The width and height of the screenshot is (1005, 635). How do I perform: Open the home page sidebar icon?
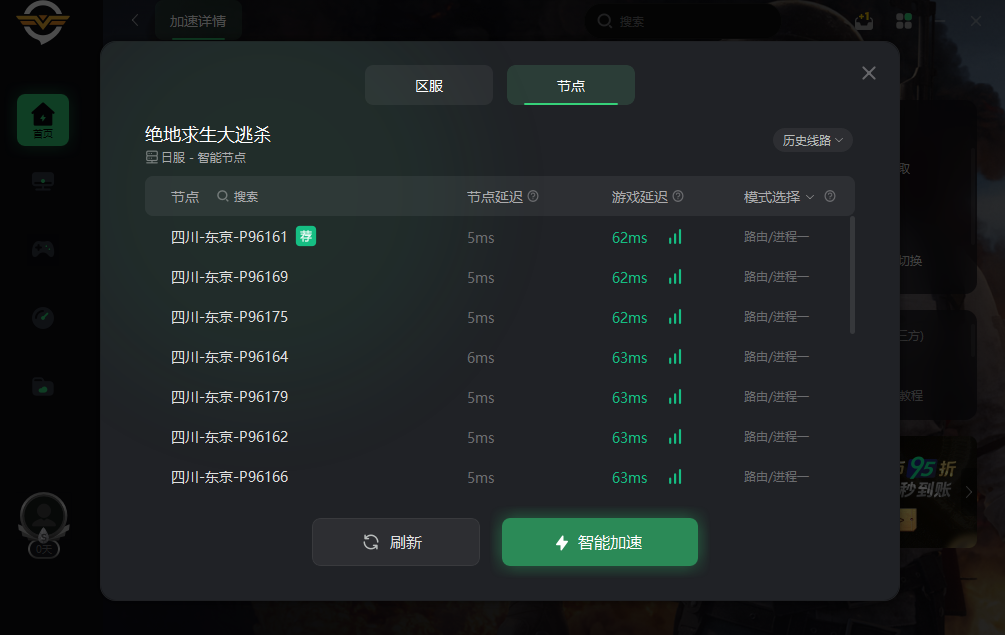point(43,120)
